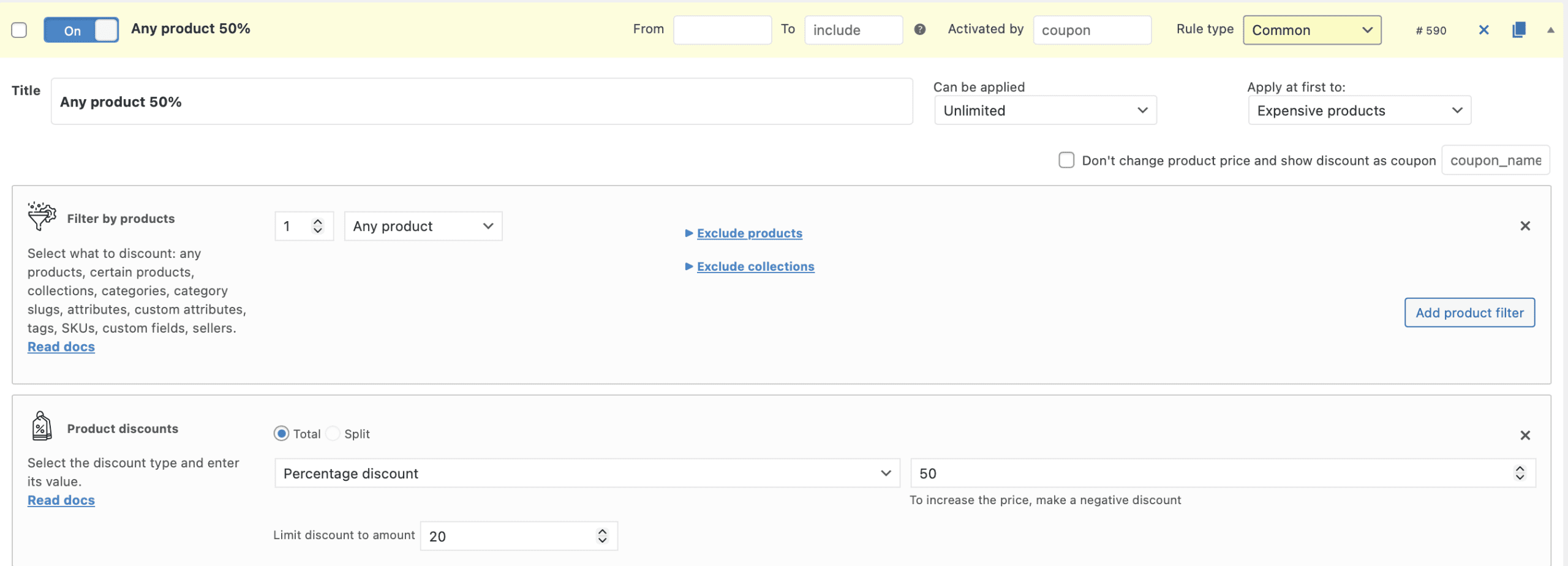Select the Split radio option
1568x566 pixels.
(333, 434)
